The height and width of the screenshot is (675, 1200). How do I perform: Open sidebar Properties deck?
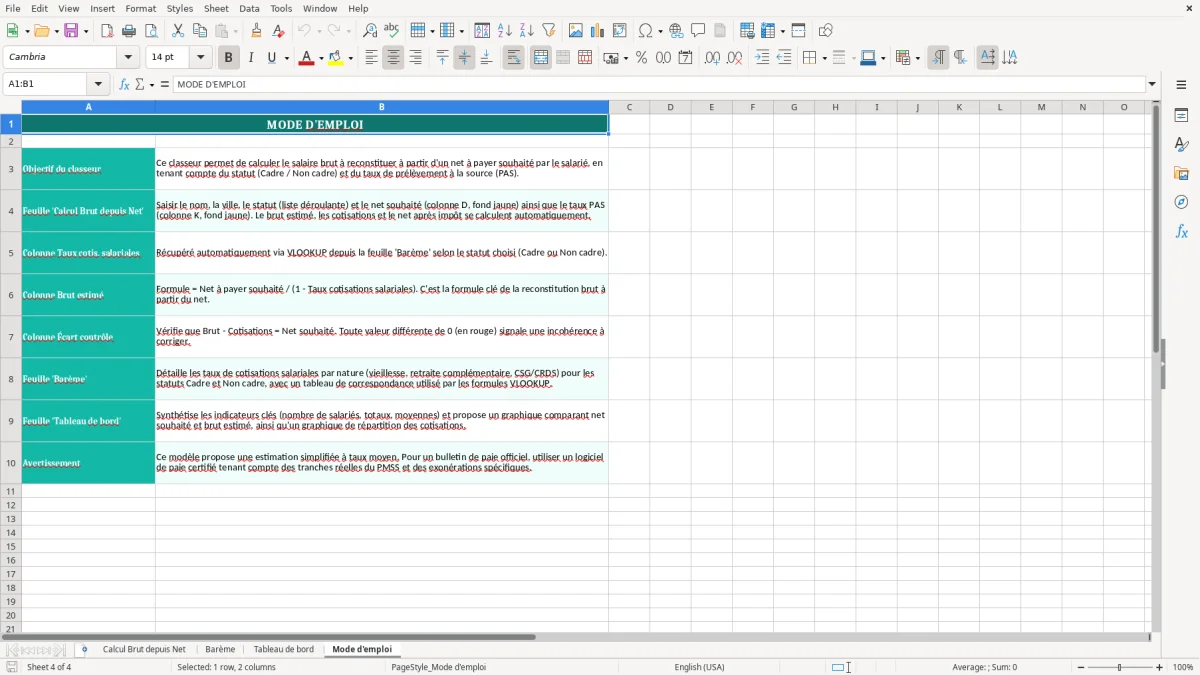point(1181,115)
